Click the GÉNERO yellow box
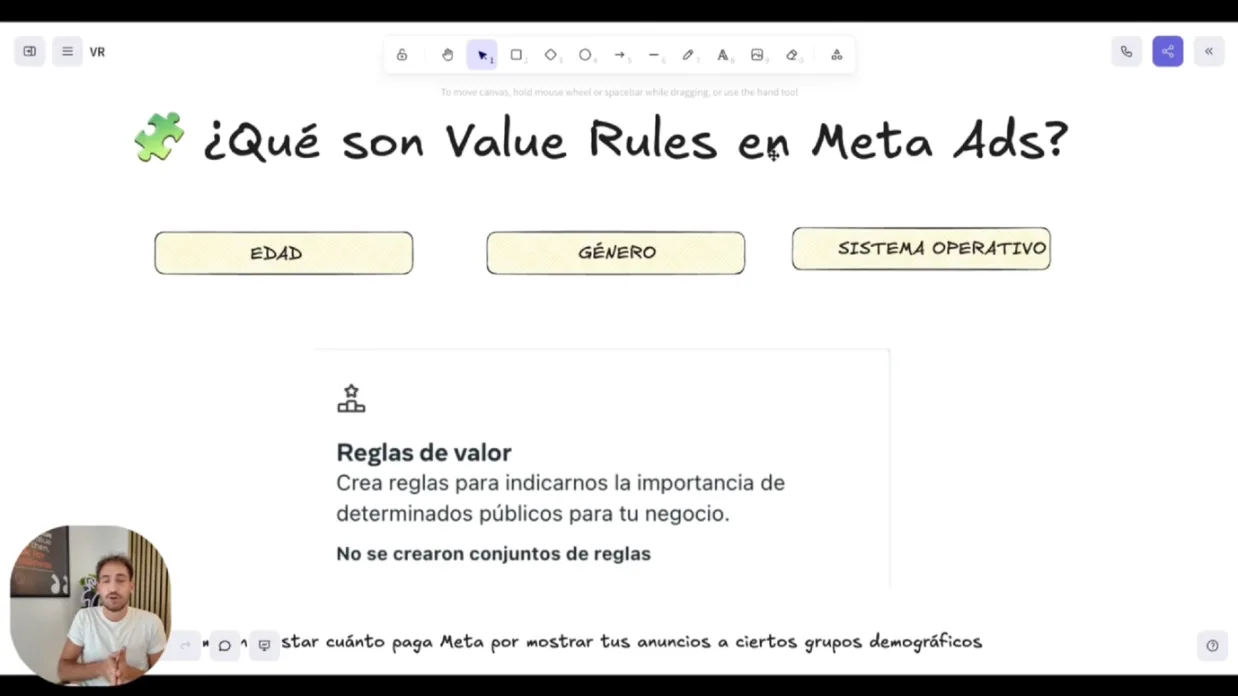 tap(616, 253)
